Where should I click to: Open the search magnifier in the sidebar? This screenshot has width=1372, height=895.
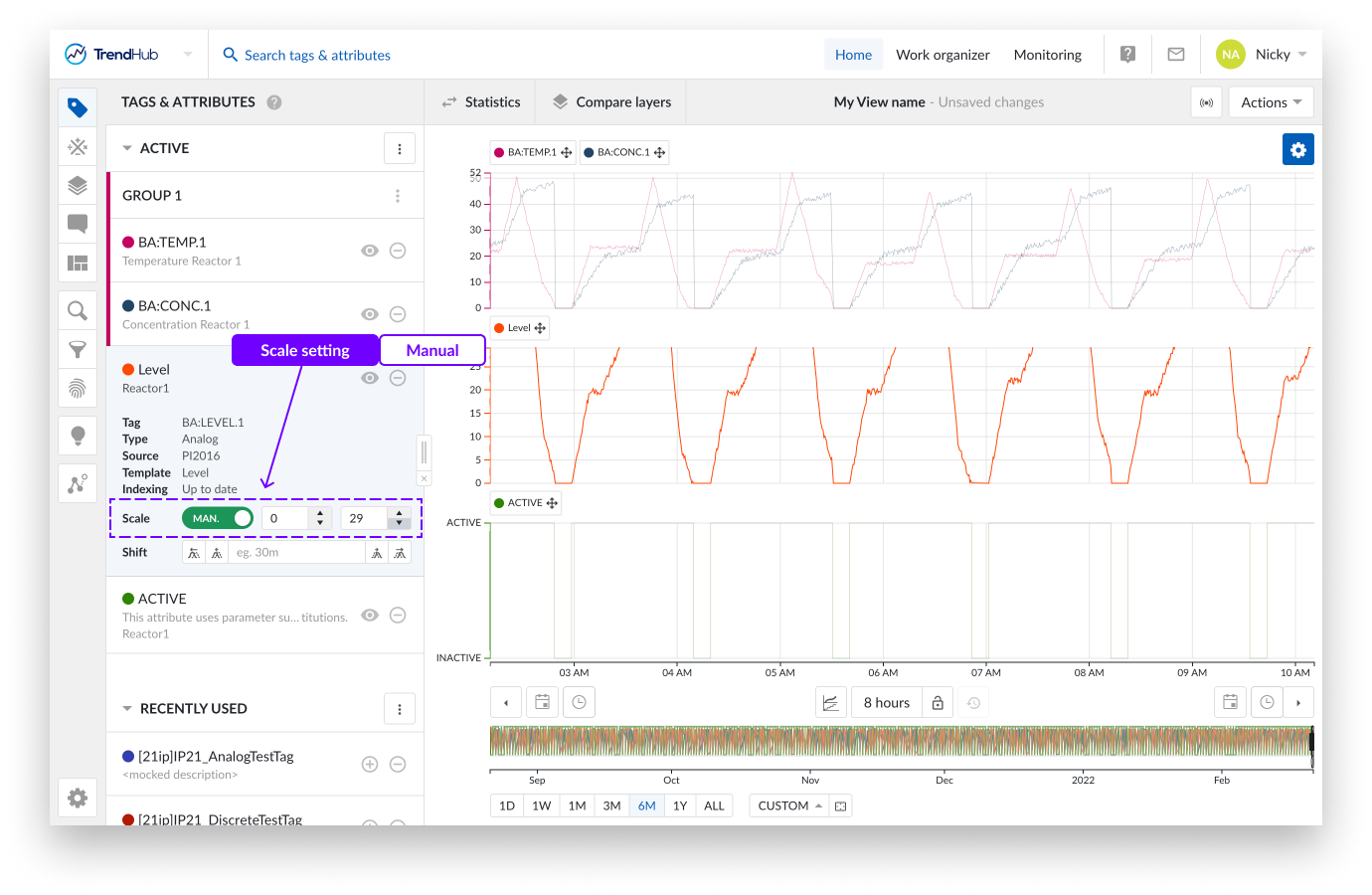[x=78, y=311]
